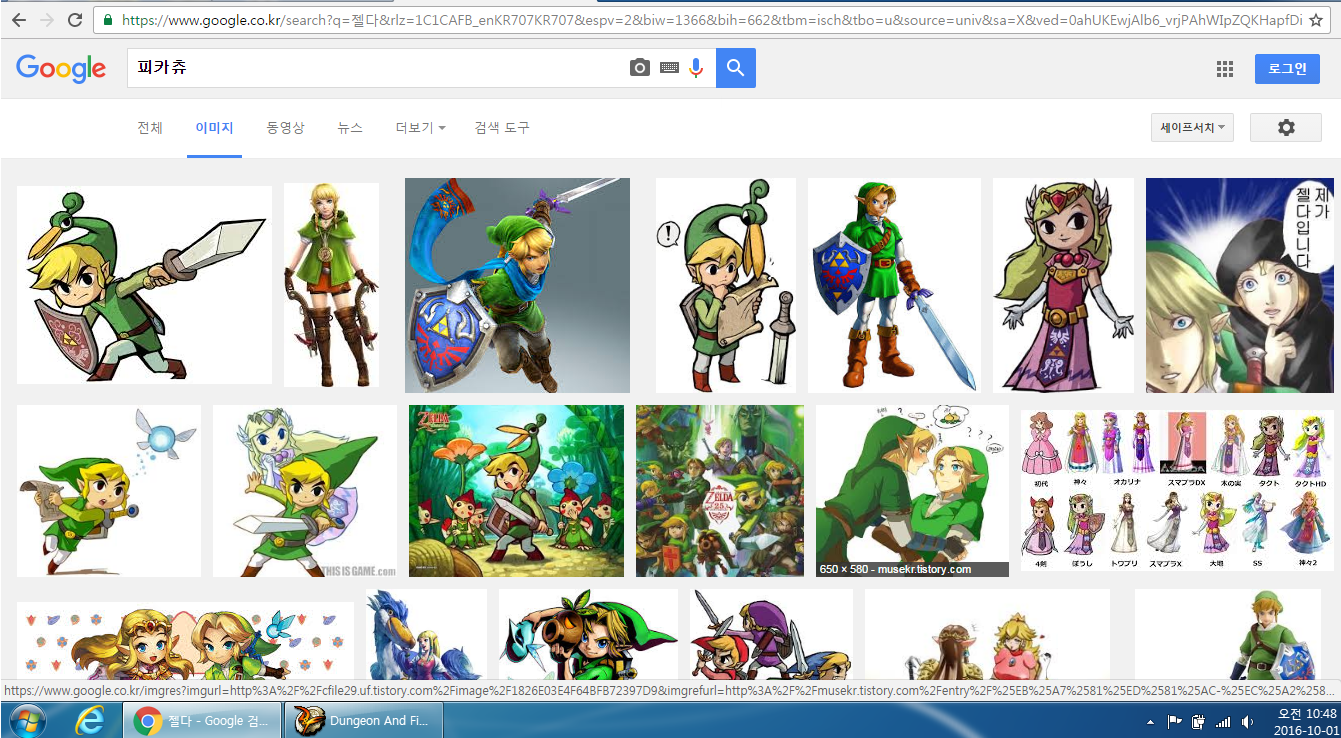Open THIS IS GAME Link and Zelda image
The image size is (1341, 738).
[305, 491]
